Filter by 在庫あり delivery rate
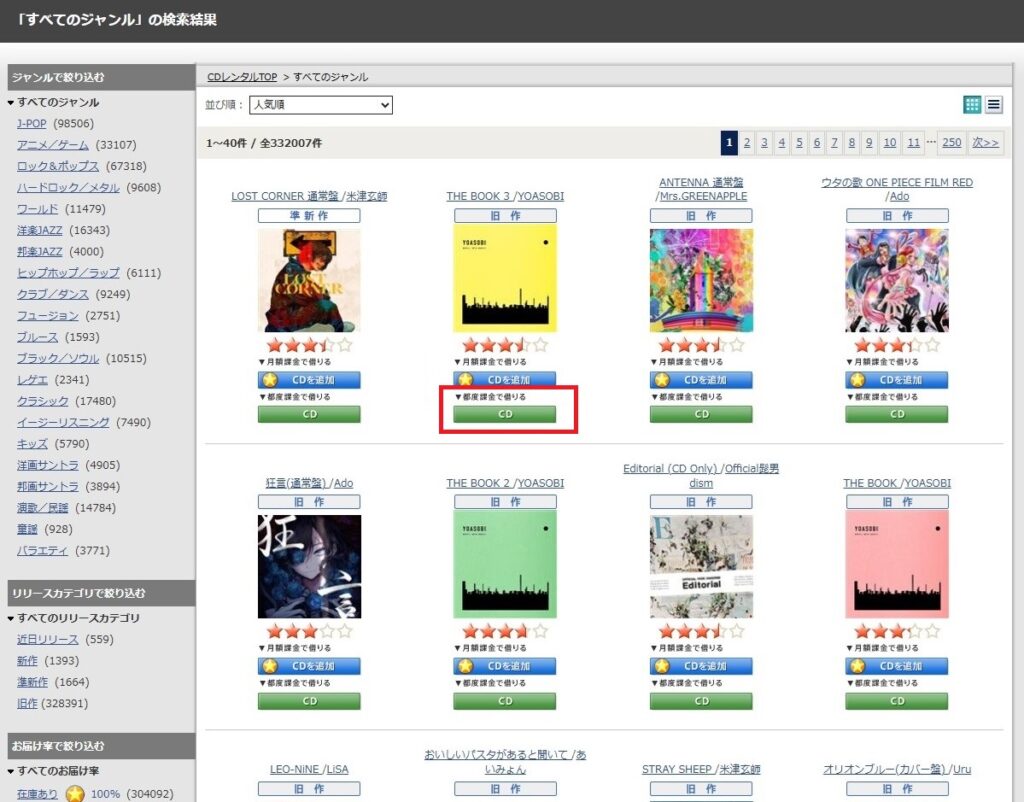Screen dimensions: 1024x802 pos(37,794)
